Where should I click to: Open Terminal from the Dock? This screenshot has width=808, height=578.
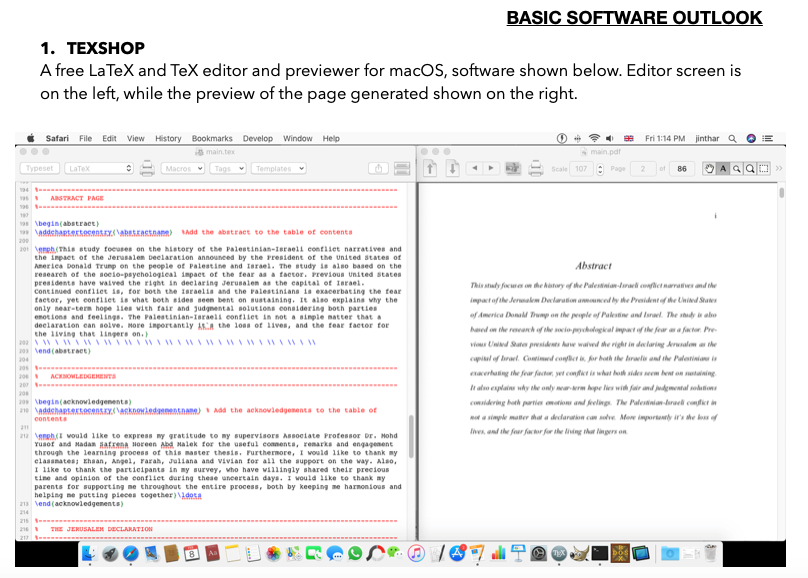click(599, 554)
